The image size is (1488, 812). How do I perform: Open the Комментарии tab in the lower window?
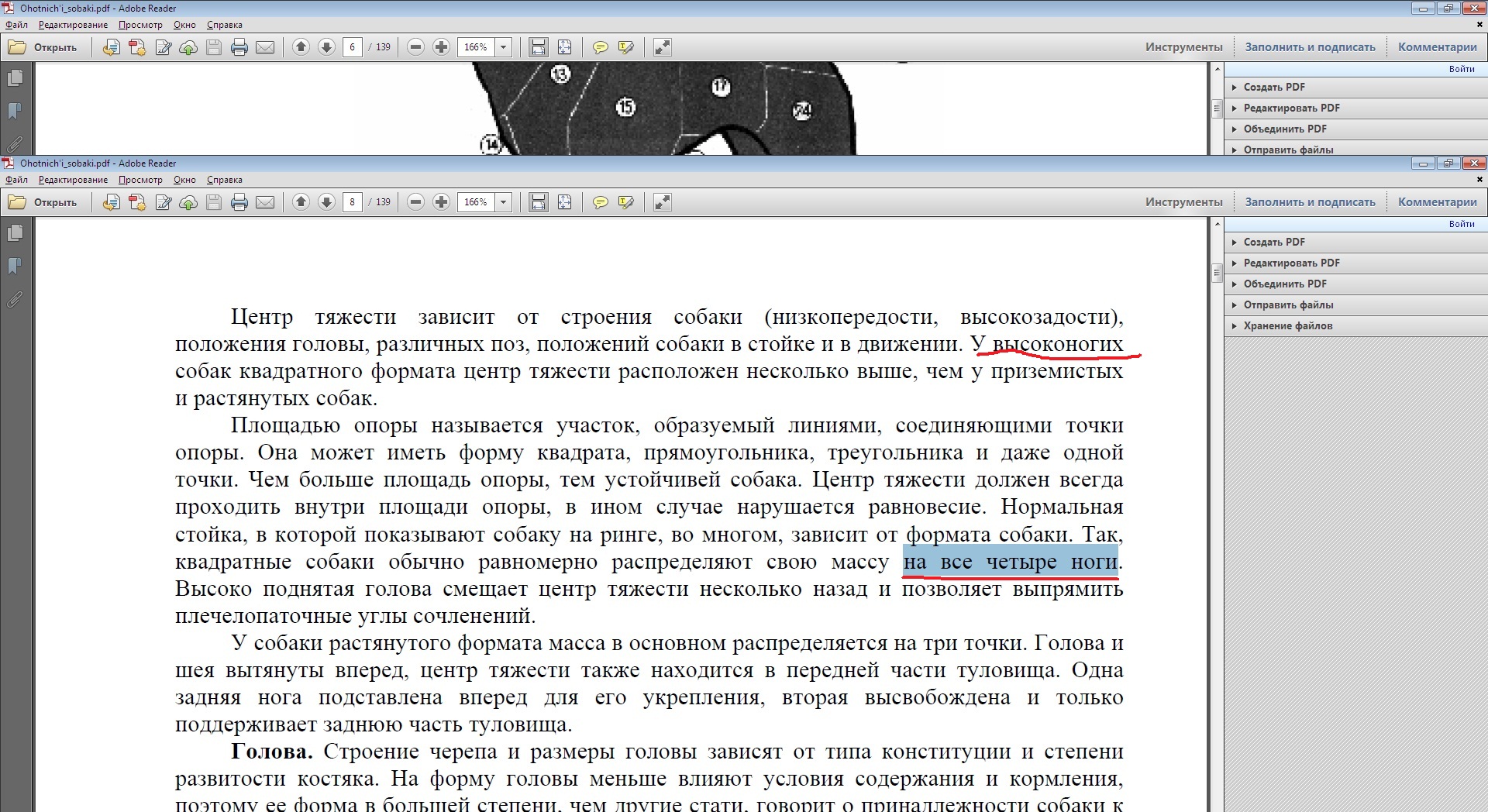coord(1437,202)
